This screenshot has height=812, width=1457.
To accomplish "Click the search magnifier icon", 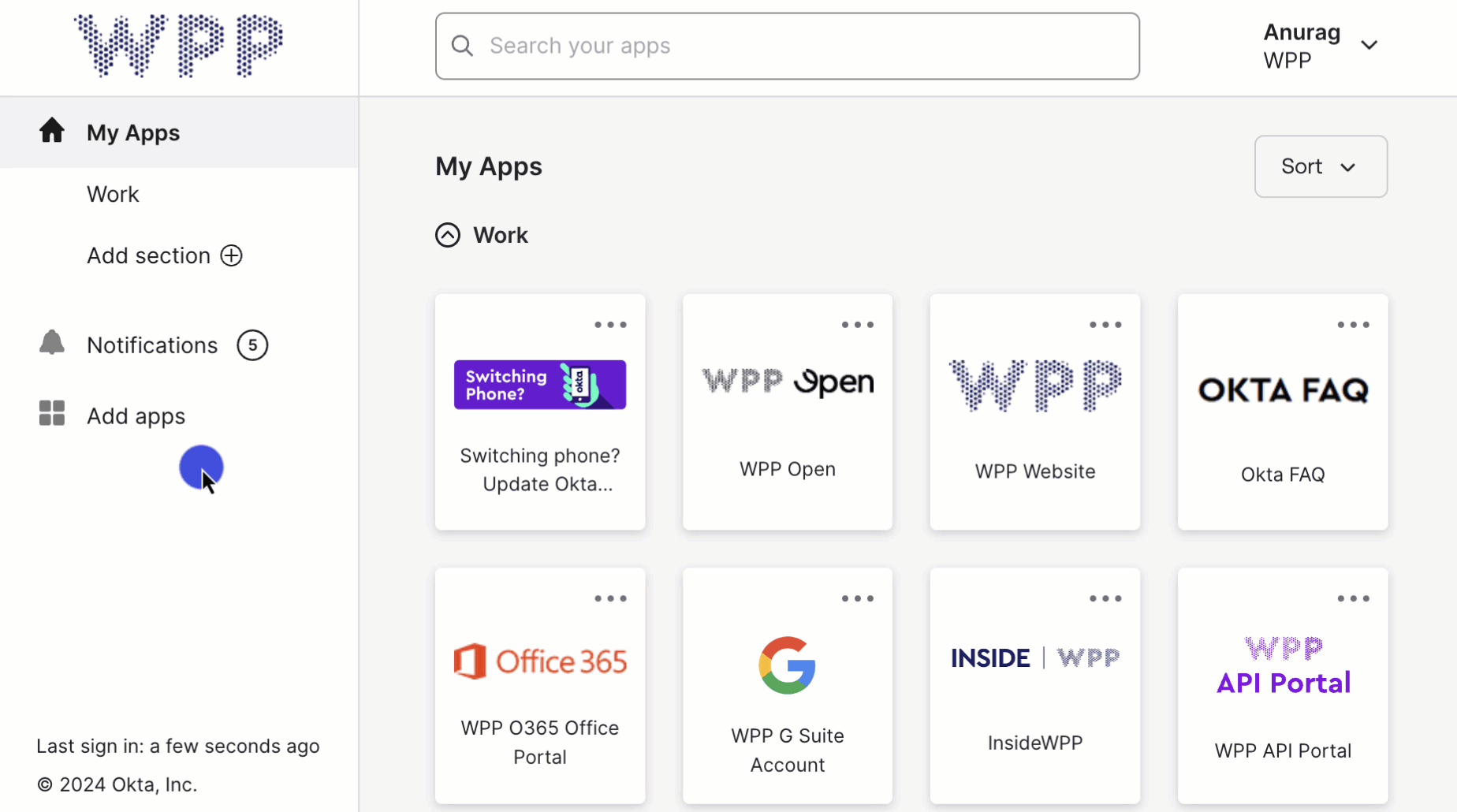I will coord(463,46).
